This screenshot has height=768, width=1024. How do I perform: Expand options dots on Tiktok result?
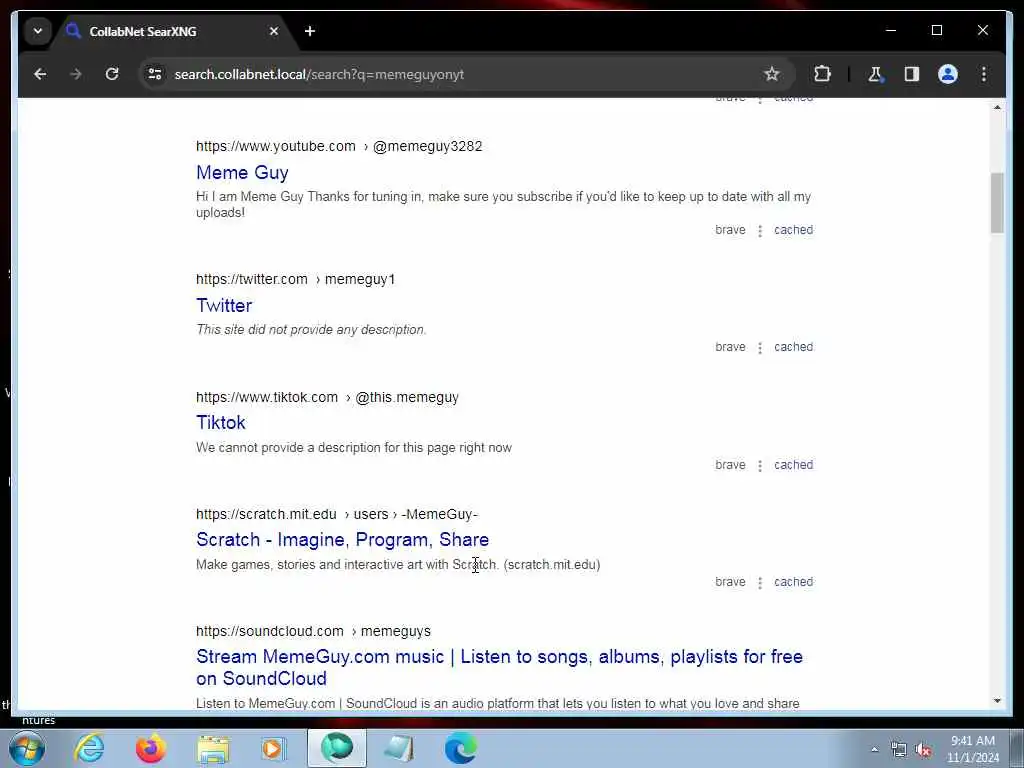pyautogui.click(x=760, y=466)
